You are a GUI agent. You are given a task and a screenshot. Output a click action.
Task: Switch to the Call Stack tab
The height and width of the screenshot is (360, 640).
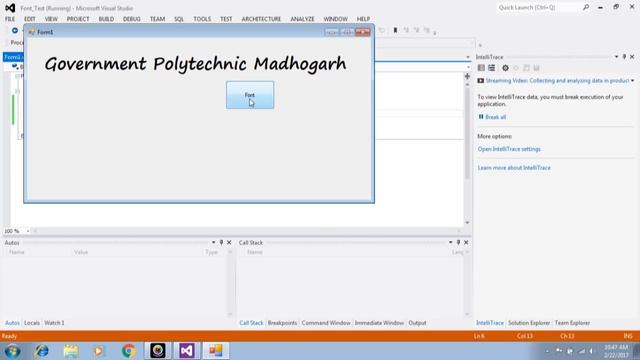[x=251, y=323]
